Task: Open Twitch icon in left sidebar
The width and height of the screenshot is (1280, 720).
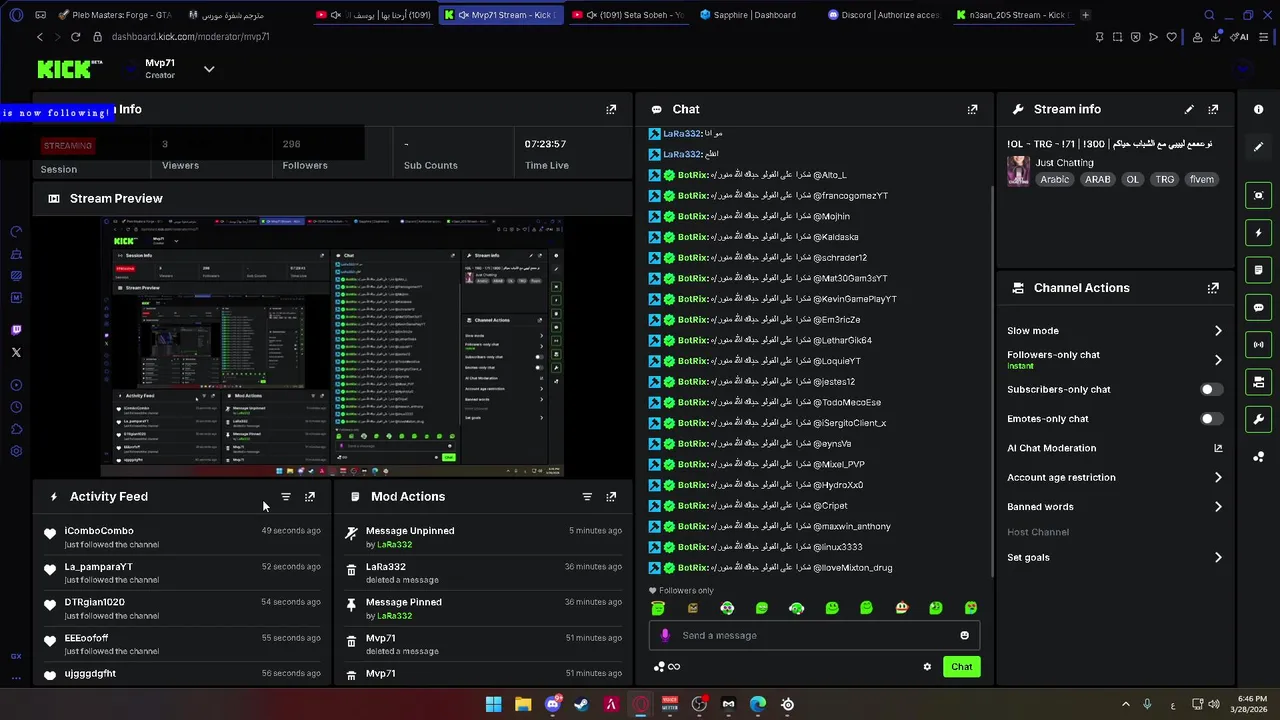Action: (x=16, y=330)
